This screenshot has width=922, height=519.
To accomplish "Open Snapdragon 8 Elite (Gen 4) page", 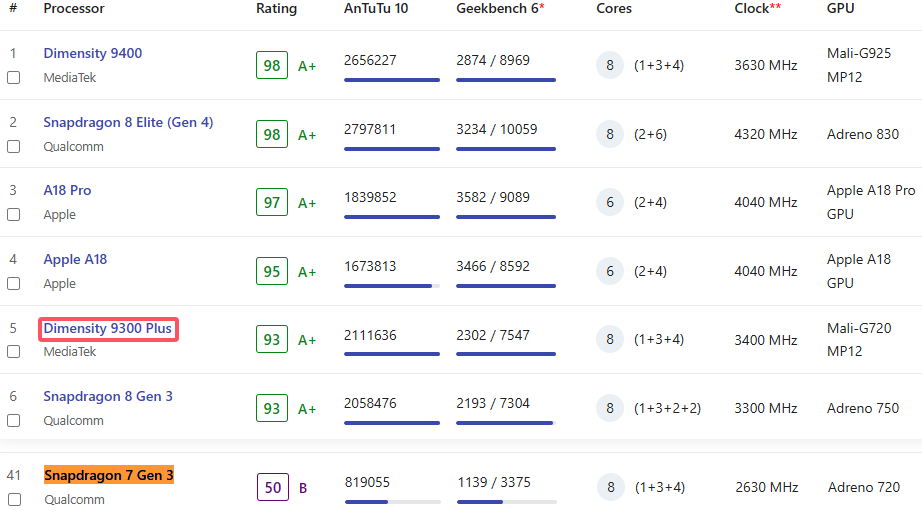I will (x=128, y=123).
